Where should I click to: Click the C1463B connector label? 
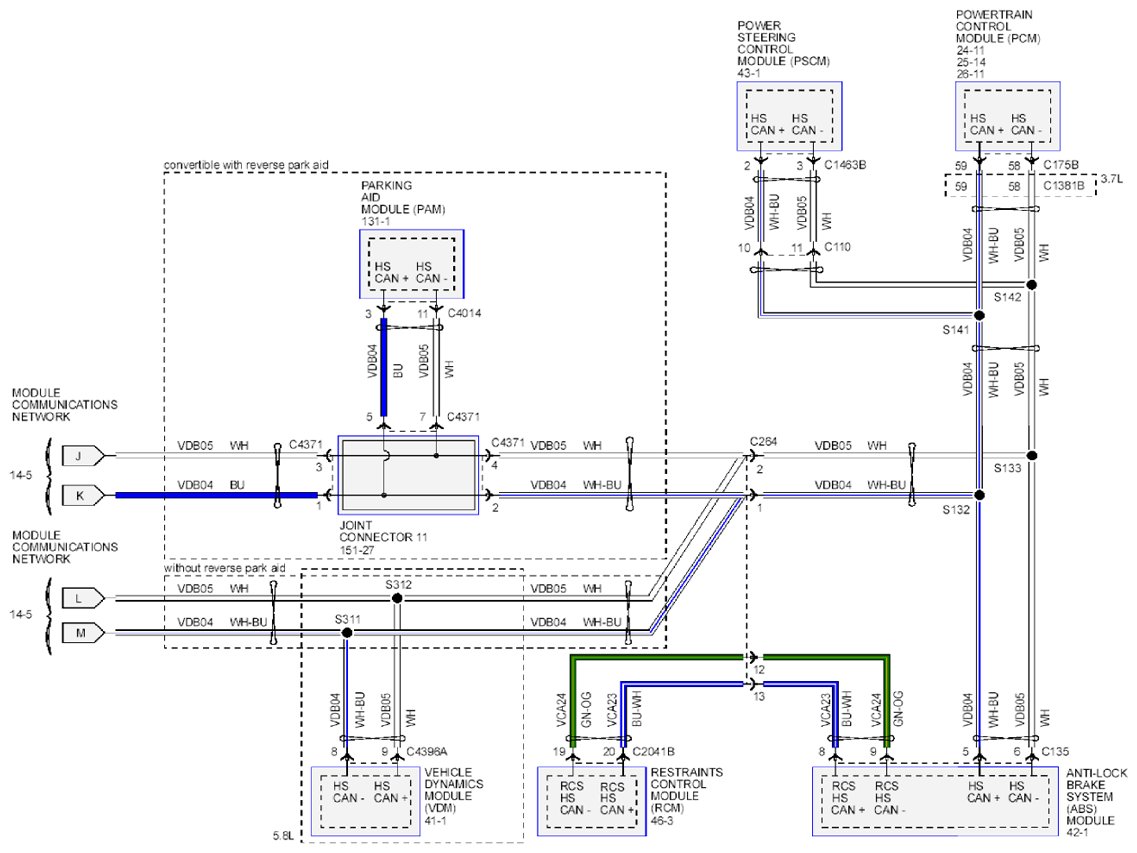tap(845, 165)
